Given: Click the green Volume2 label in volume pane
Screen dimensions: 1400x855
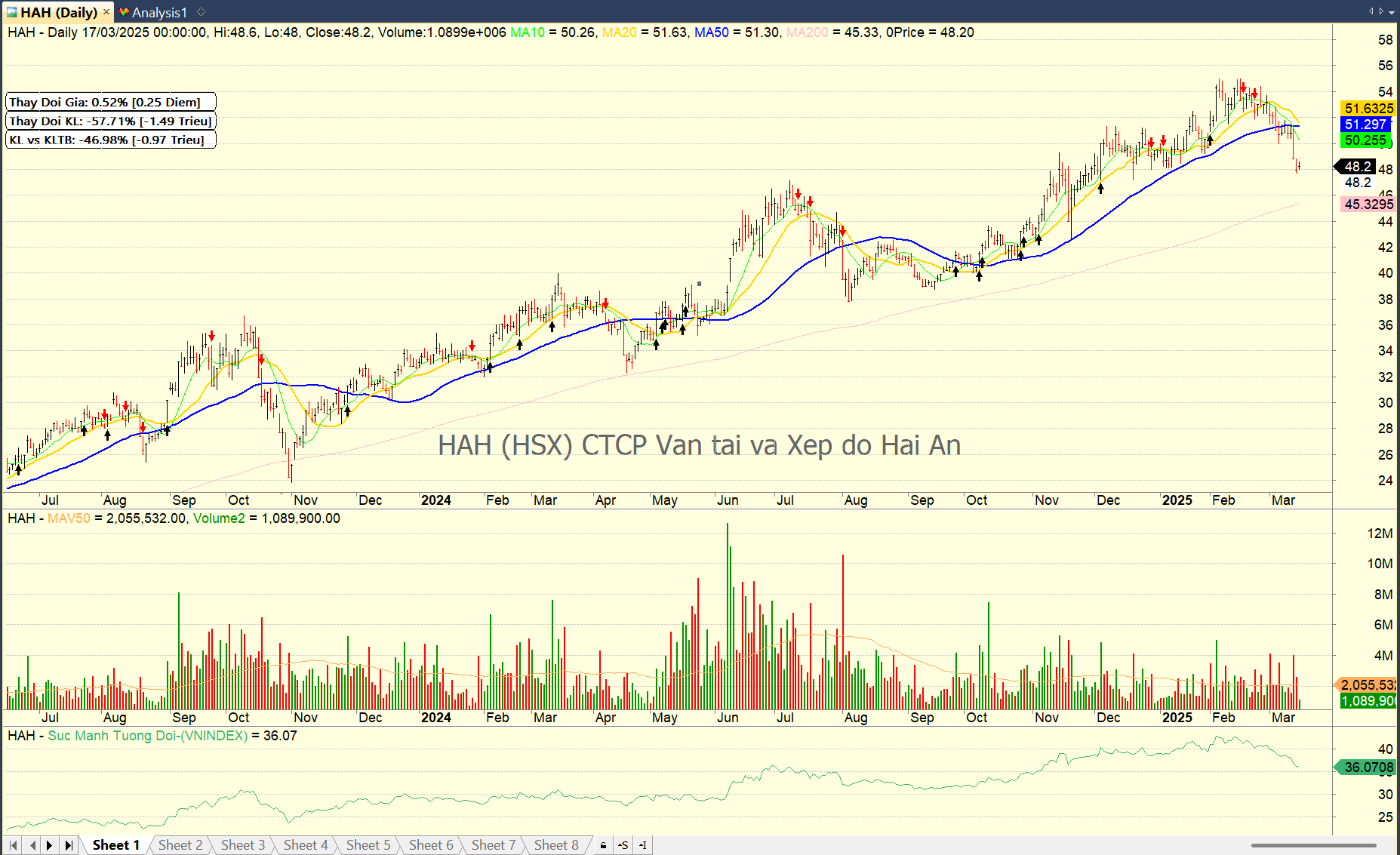Looking at the screenshot, I should click(x=219, y=518).
